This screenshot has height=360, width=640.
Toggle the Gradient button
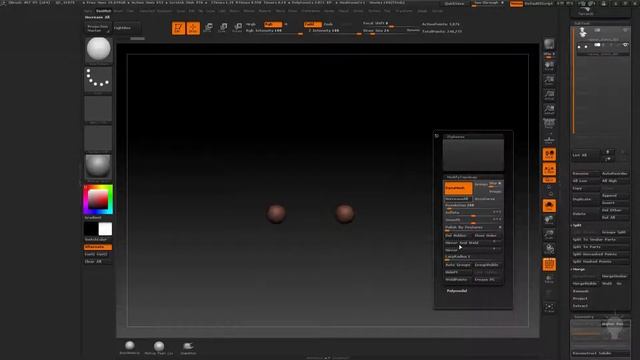[98, 218]
